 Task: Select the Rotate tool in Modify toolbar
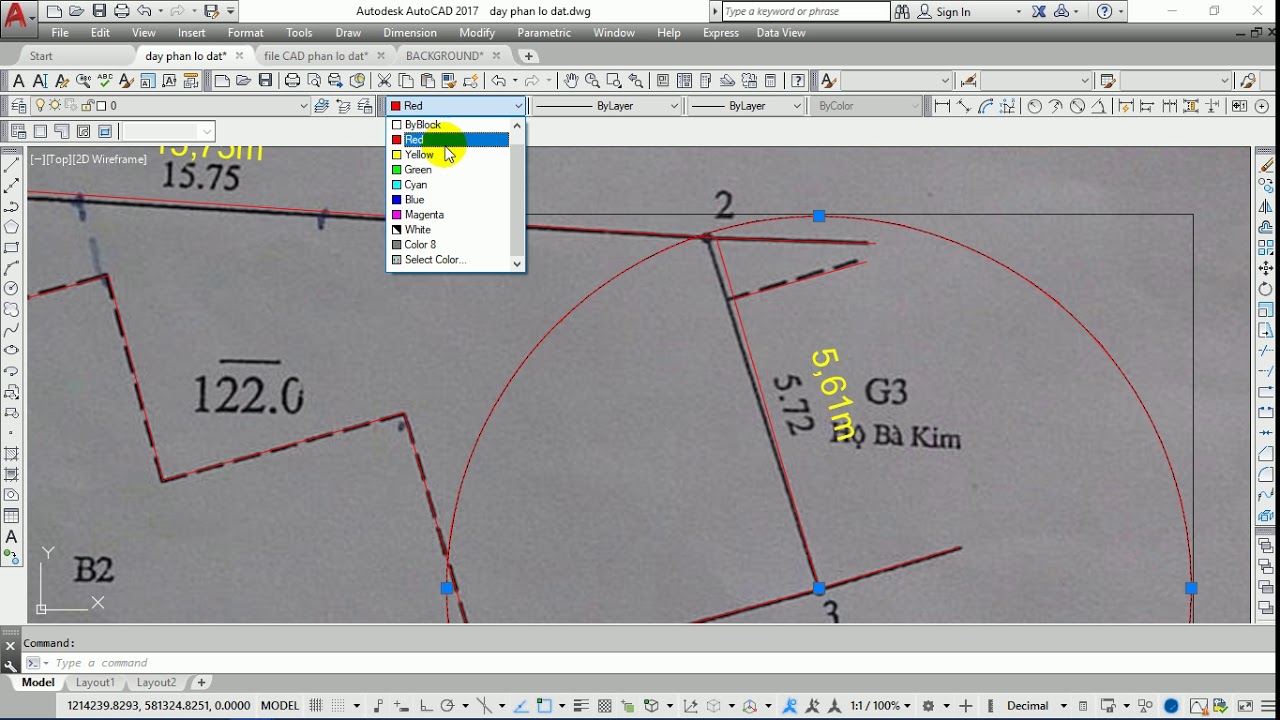[1266, 289]
